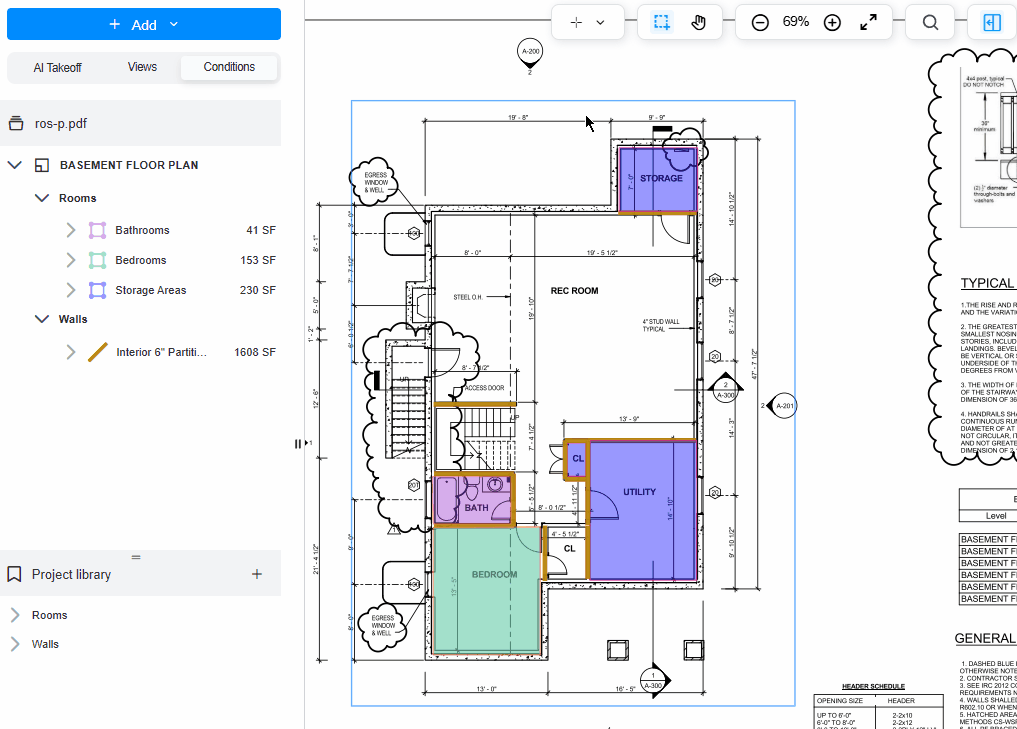Open search with the magnifier icon
This screenshot has height=729, width=1017.
tap(930, 22)
